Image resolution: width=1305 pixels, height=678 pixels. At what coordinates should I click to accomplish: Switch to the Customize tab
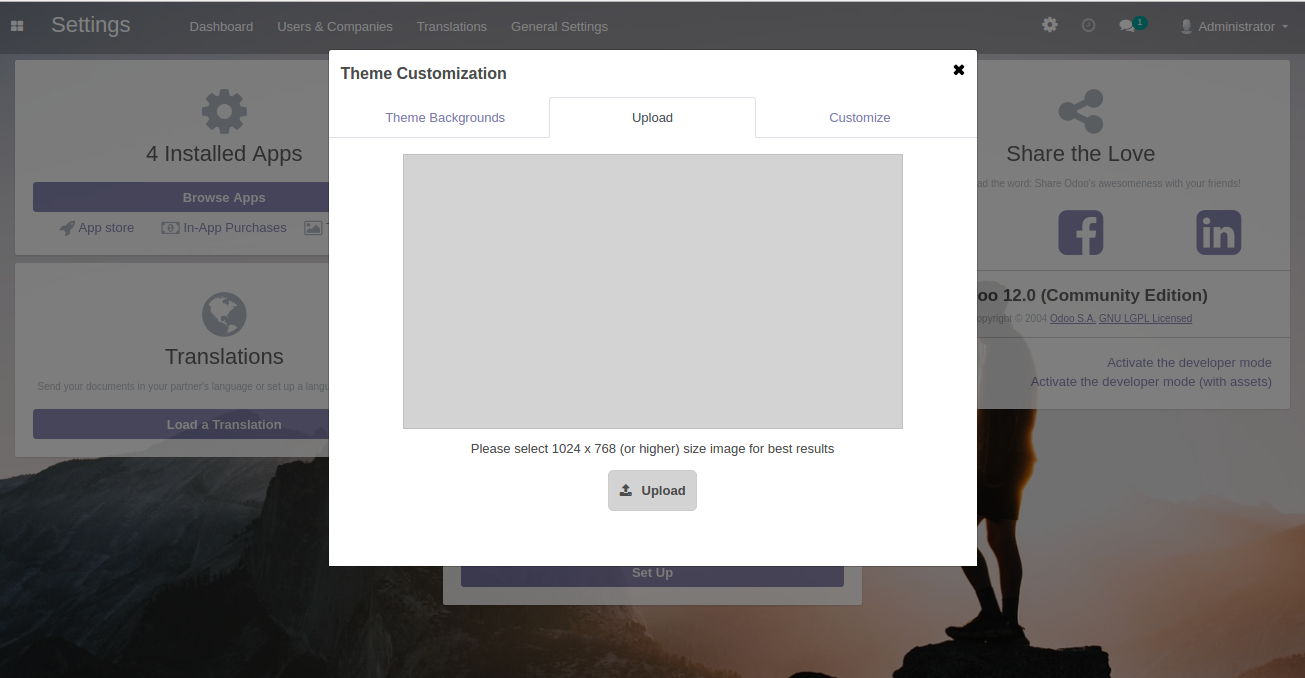(859, 118)
